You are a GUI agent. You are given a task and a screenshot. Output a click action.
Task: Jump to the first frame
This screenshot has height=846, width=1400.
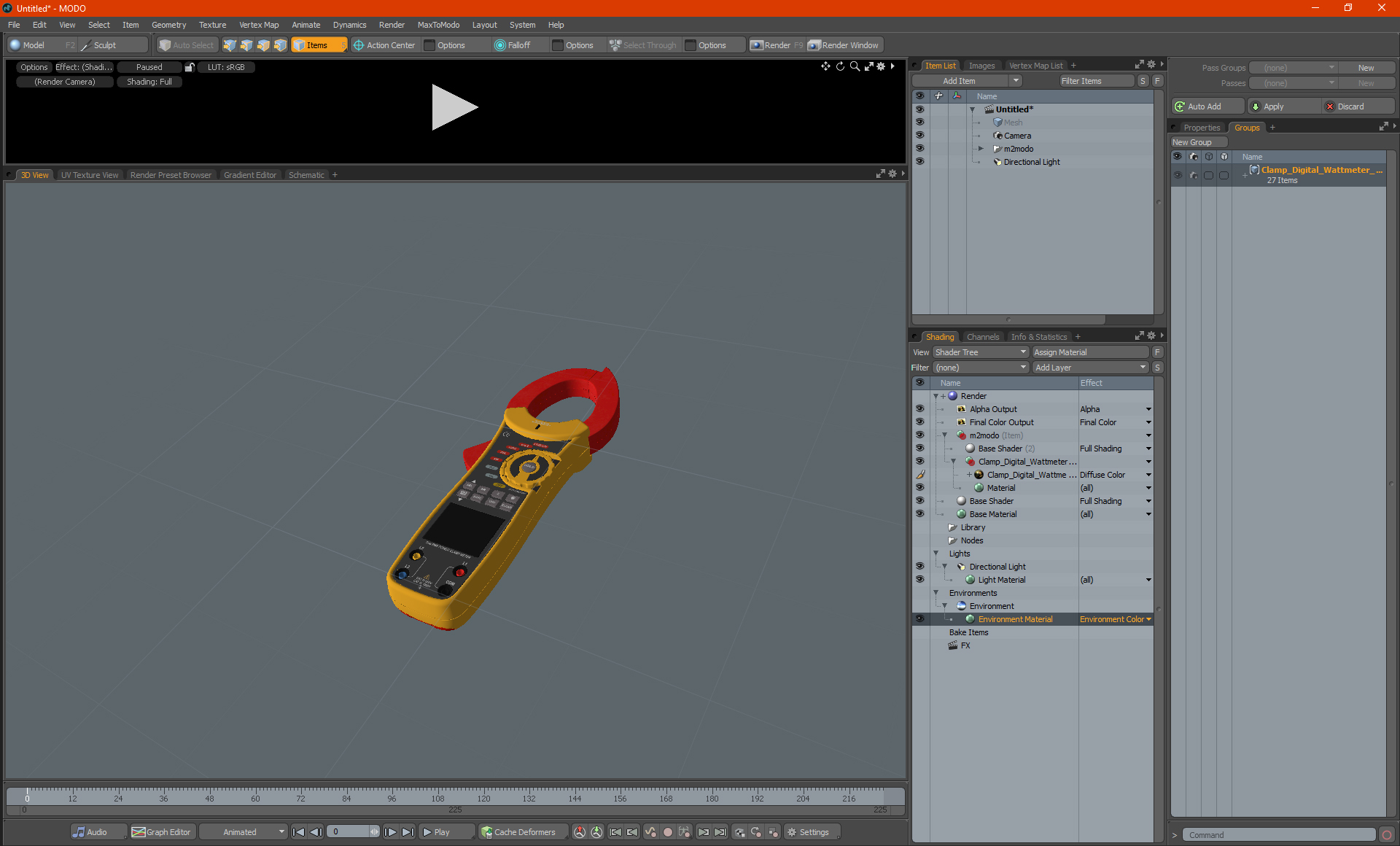(x=298, y=832)
